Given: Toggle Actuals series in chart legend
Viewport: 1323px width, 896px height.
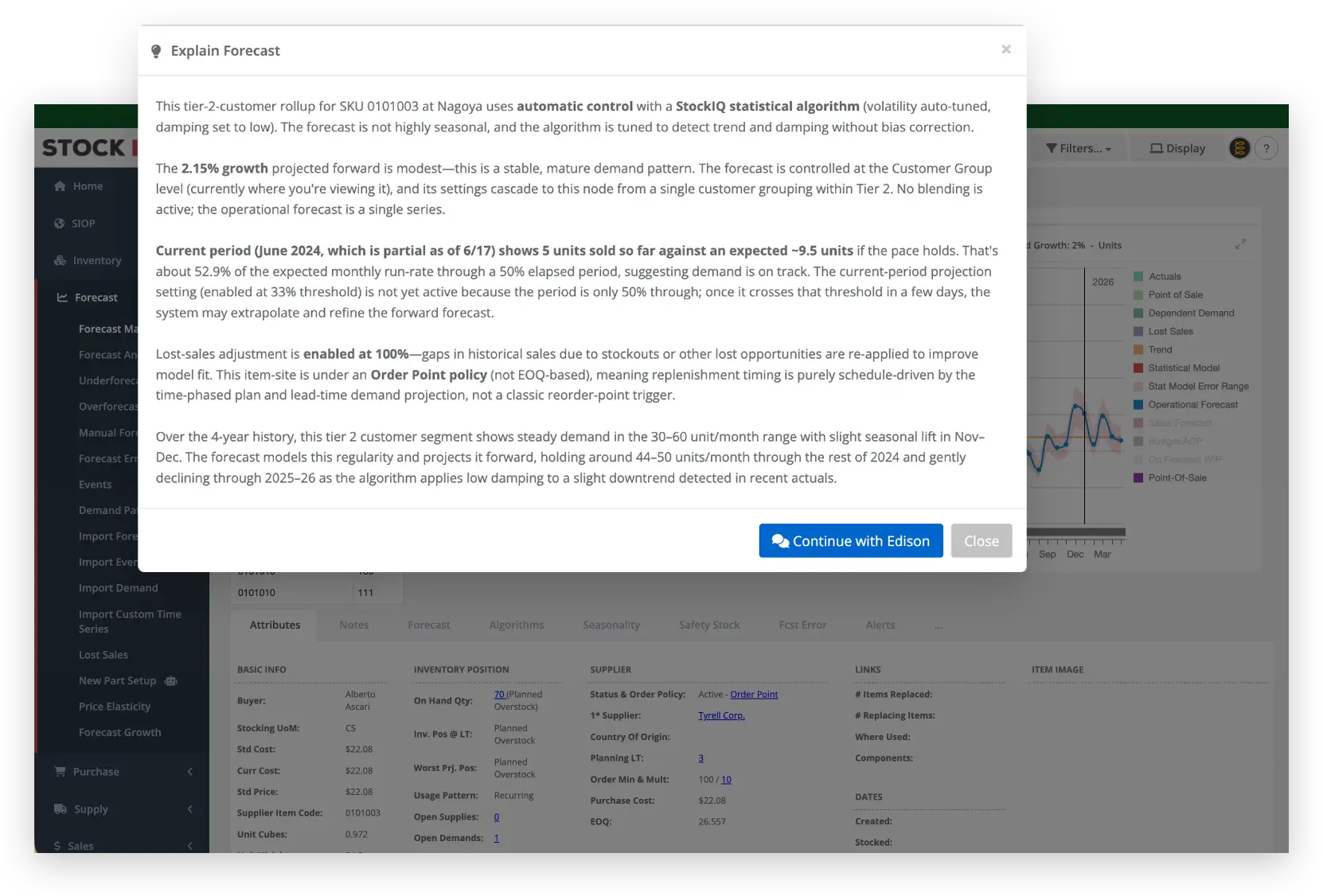Looking at the screenshot, I should (x=1157, y=277).
